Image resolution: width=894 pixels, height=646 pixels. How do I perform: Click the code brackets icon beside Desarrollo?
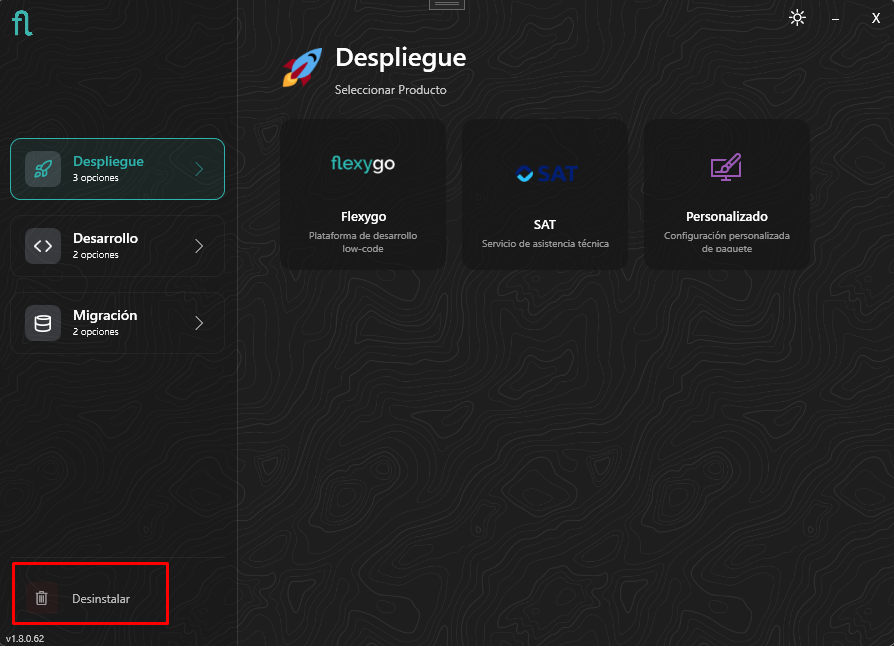(x=43, y=246)
